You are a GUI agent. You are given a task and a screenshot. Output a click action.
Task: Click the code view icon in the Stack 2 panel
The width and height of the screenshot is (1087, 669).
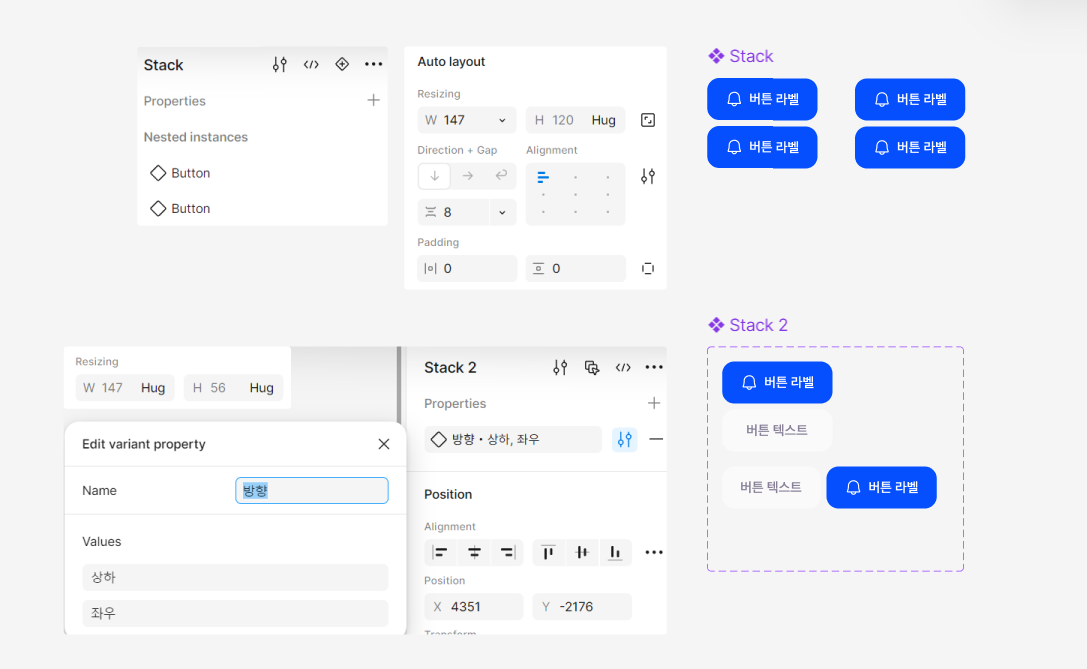pyautogui.click(x=623, y=367)
